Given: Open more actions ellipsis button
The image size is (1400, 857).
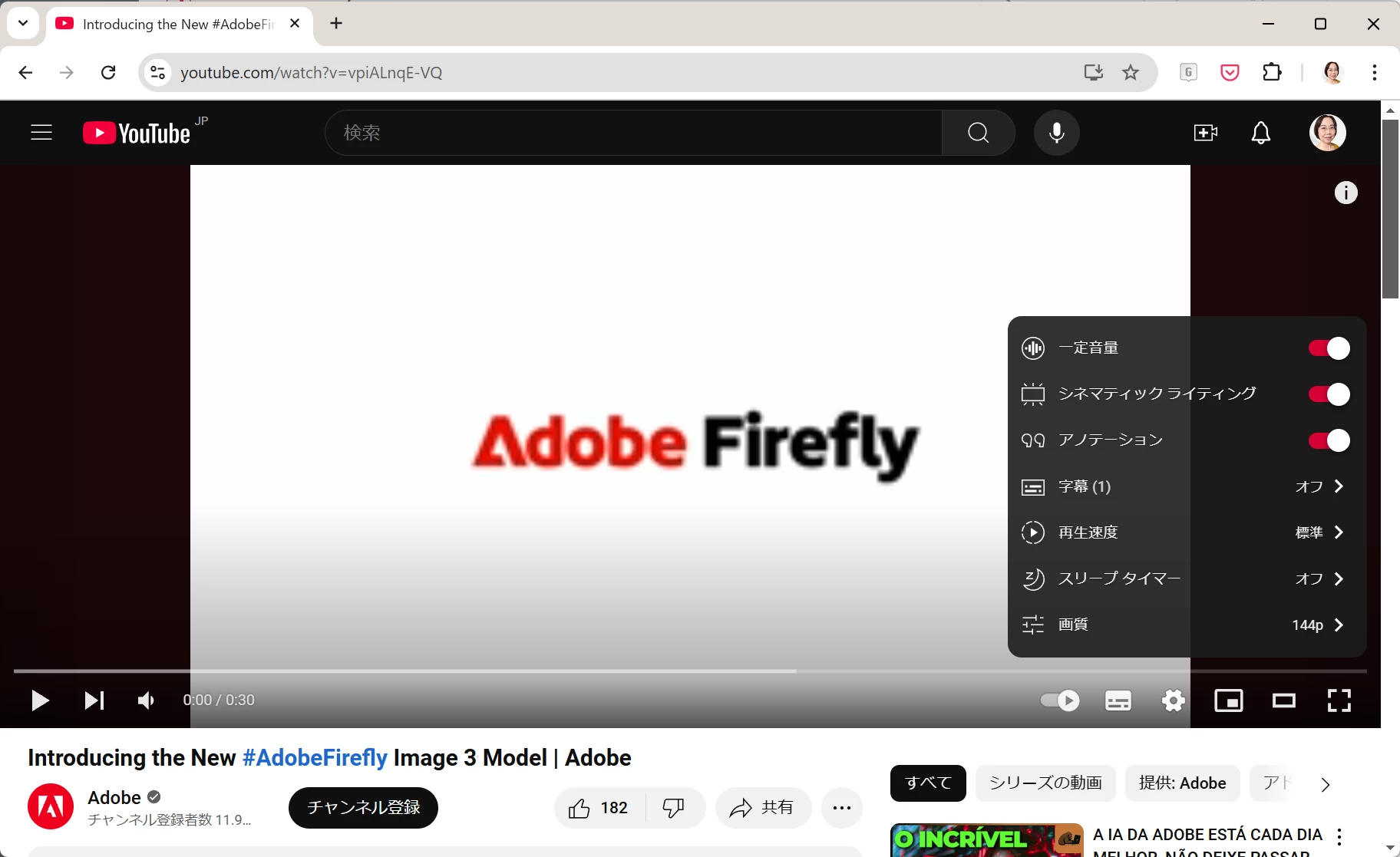Looking at the screenshot, I should (842, 808).
